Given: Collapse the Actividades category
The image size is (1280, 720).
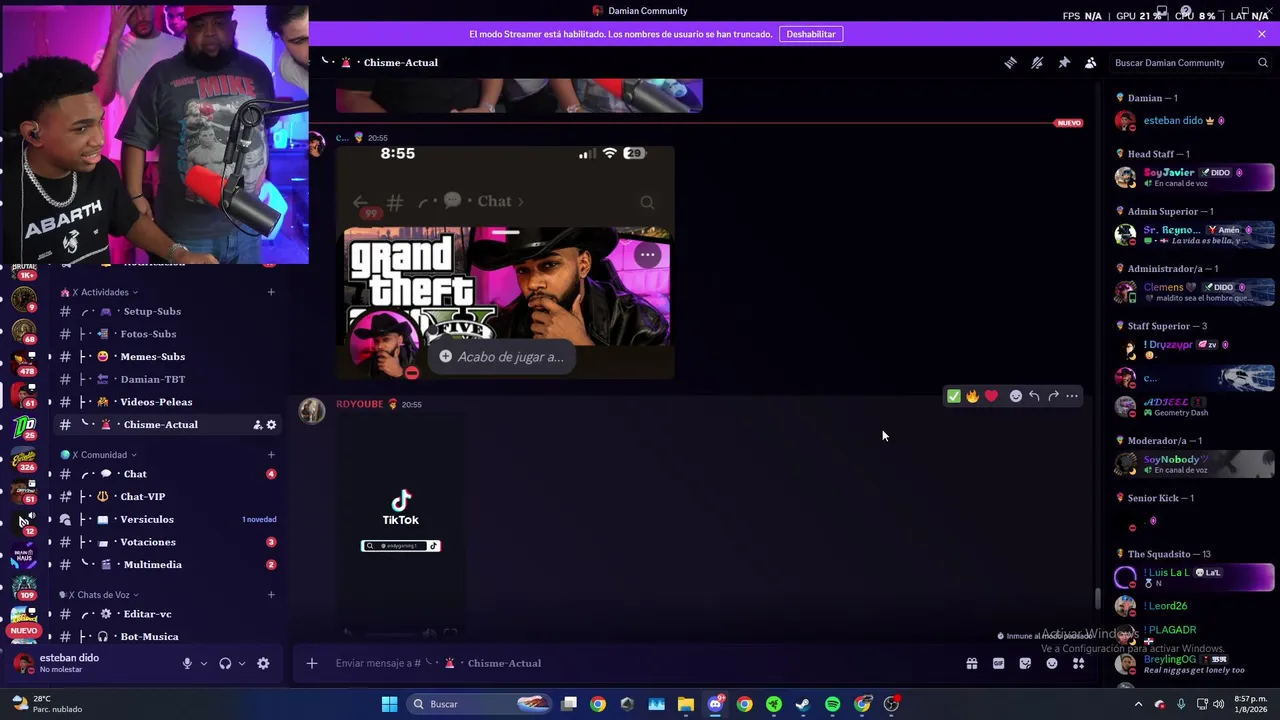Looking at the screenshot, I should [99, 292].
